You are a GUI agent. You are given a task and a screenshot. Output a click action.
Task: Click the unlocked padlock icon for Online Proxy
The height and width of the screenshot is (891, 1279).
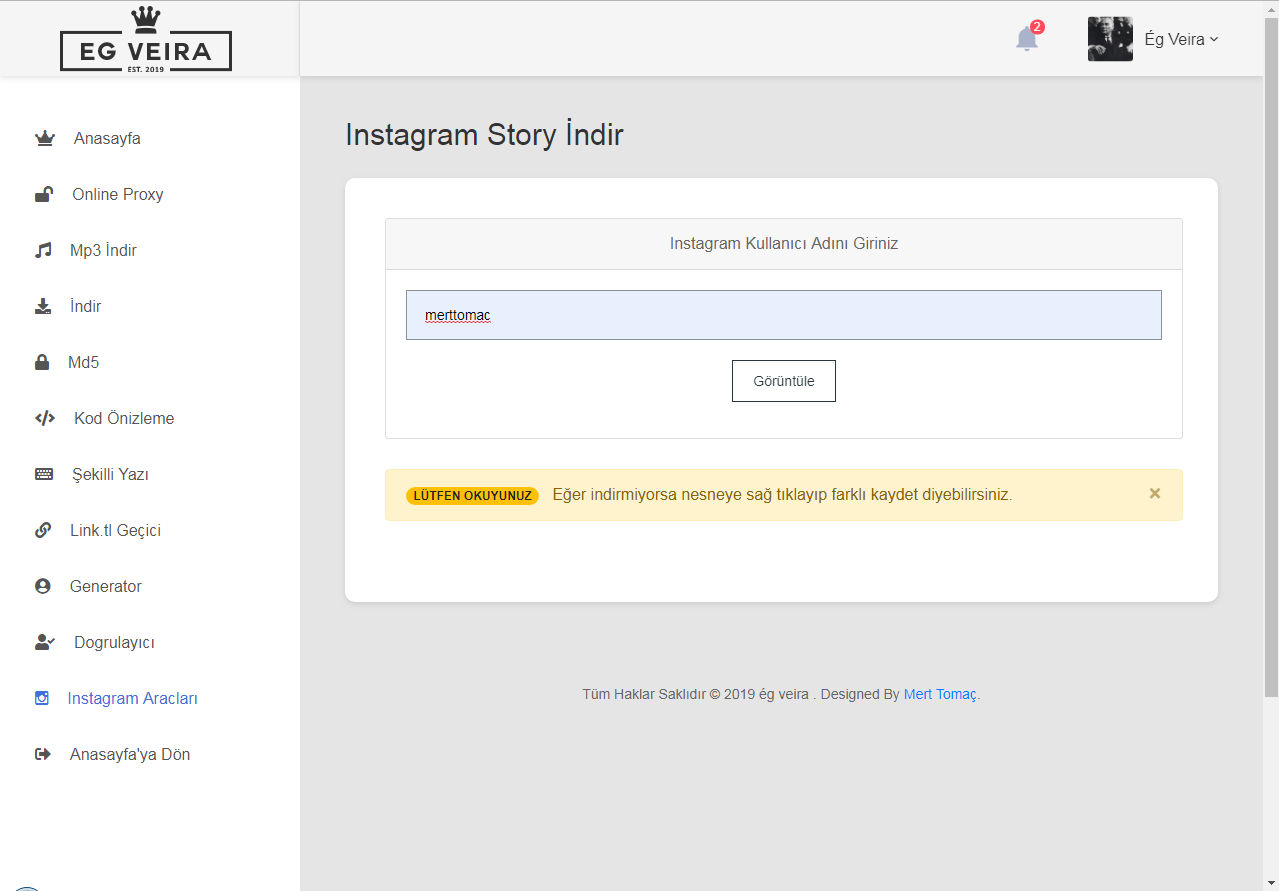[x=43, y=194]
